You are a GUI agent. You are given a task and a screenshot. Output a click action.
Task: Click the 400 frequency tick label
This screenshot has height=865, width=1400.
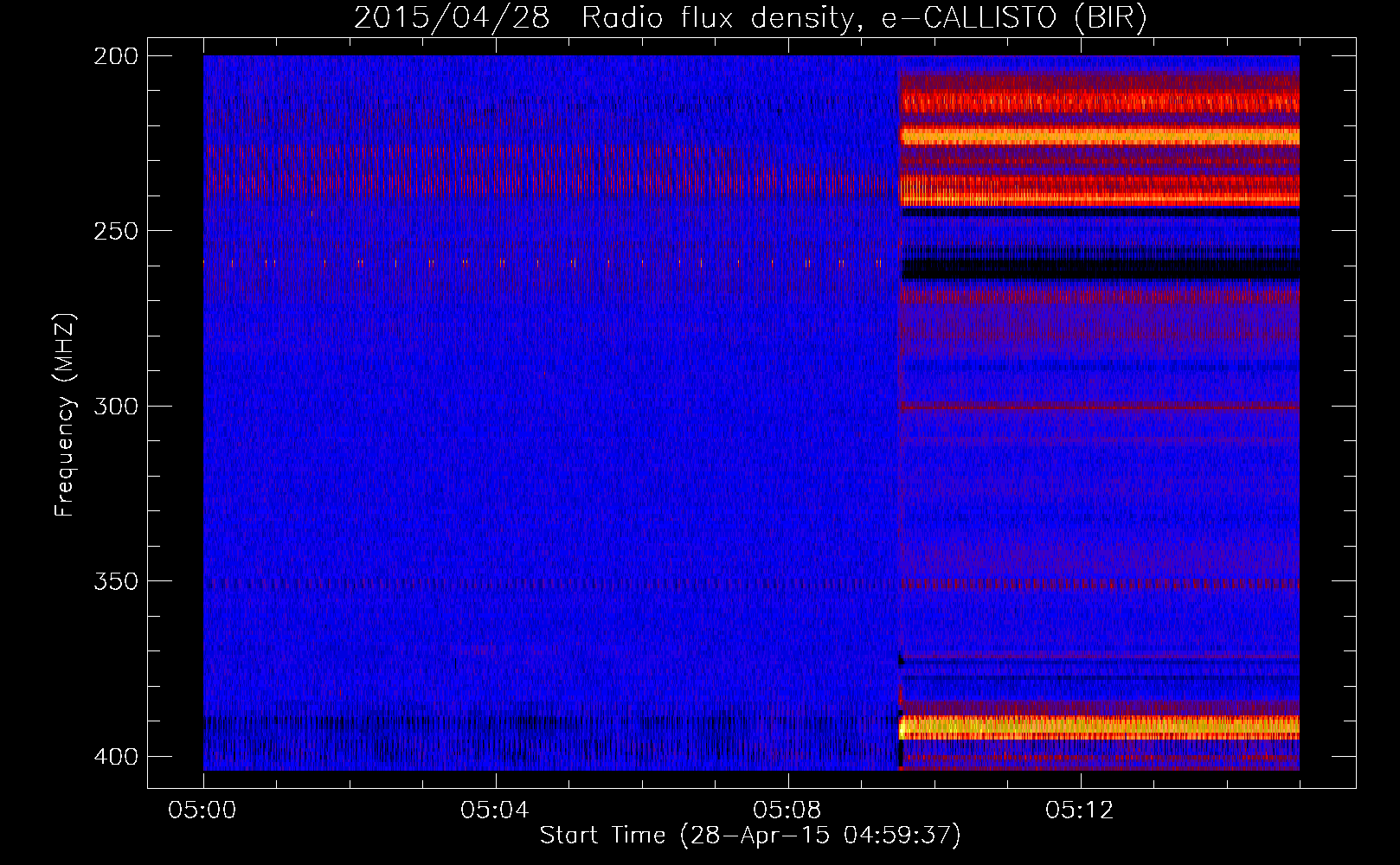click(116, 757)
